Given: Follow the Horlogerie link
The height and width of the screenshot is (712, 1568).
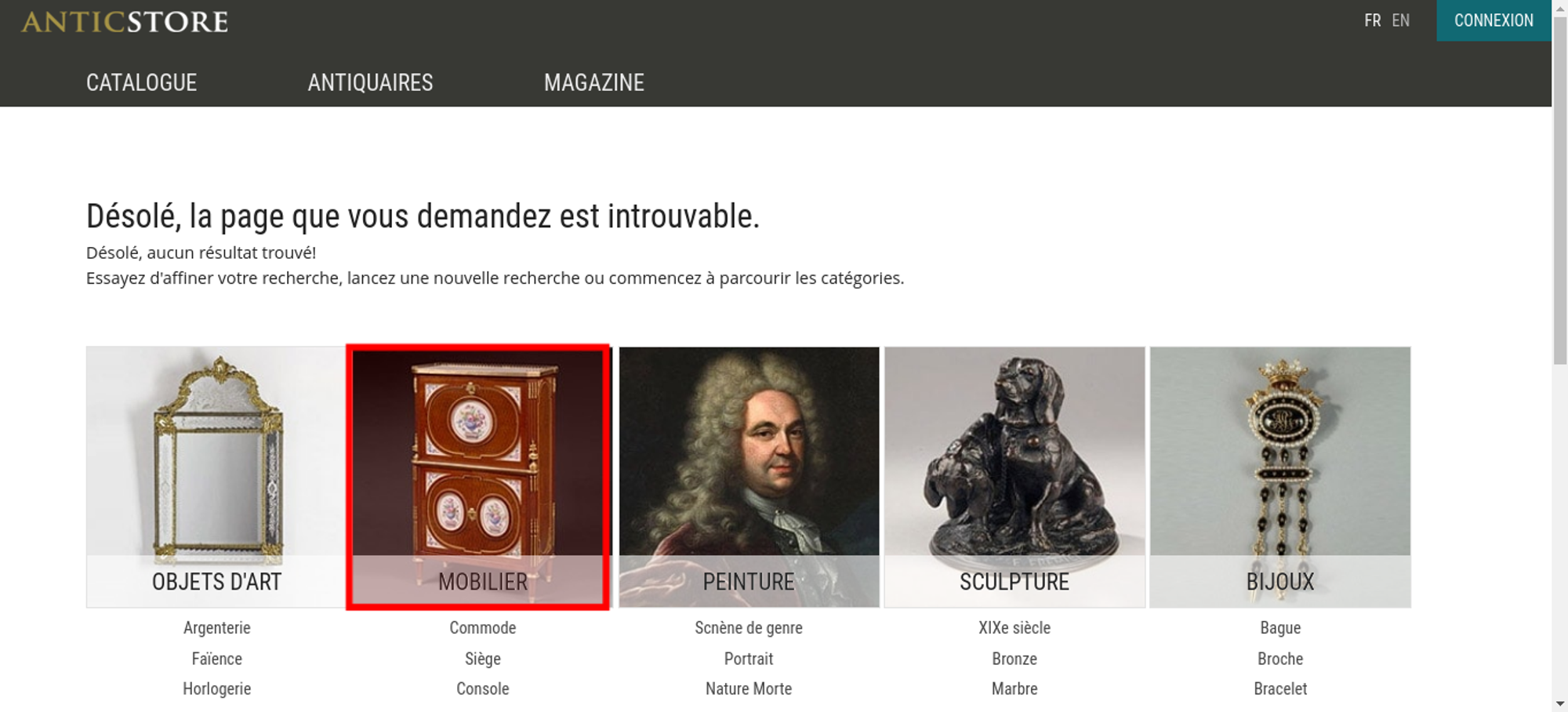Looking at the screenshot, I should point(217,688).
